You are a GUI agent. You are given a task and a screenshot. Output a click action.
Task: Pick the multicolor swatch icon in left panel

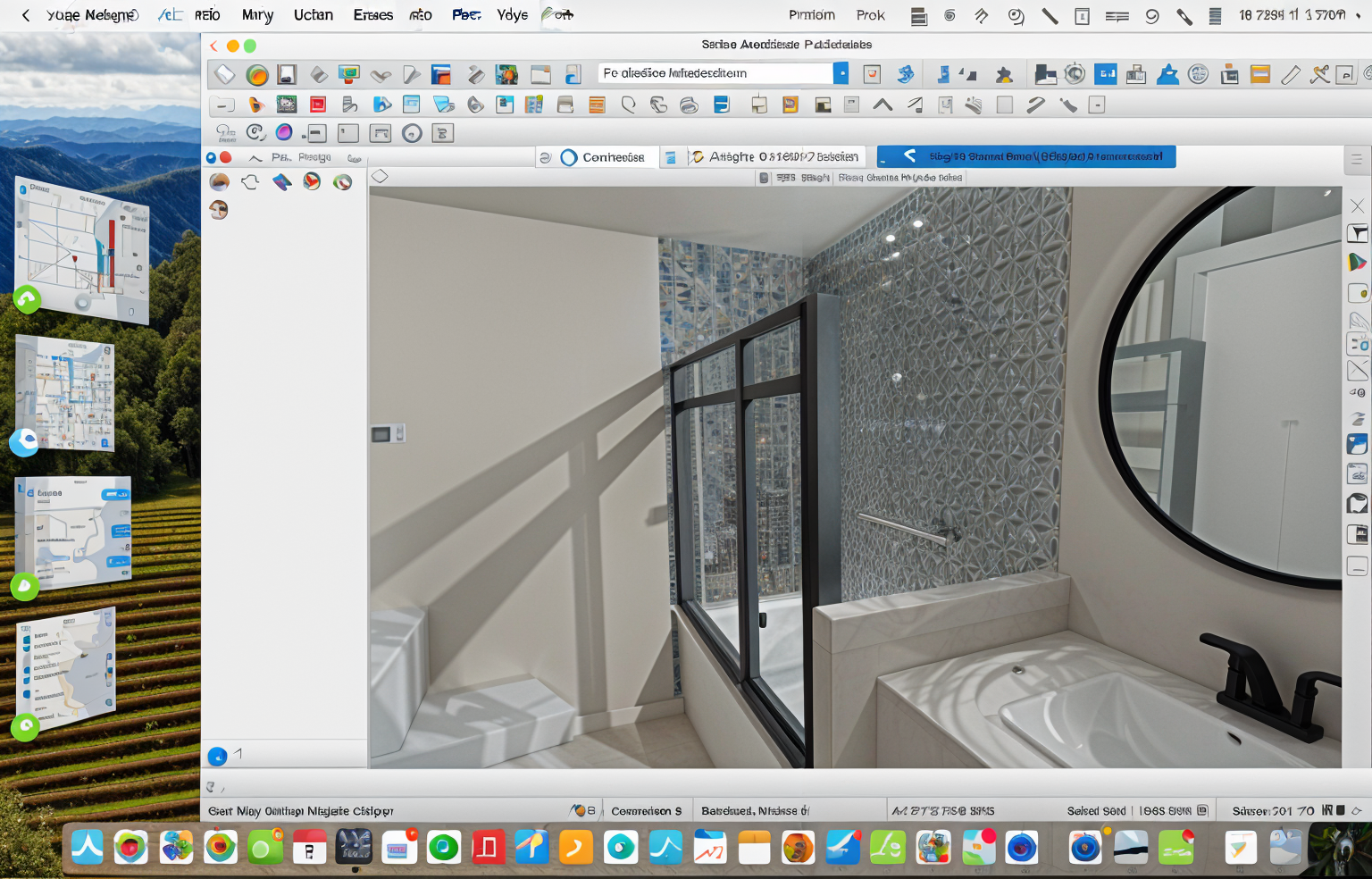click(281, 182)
